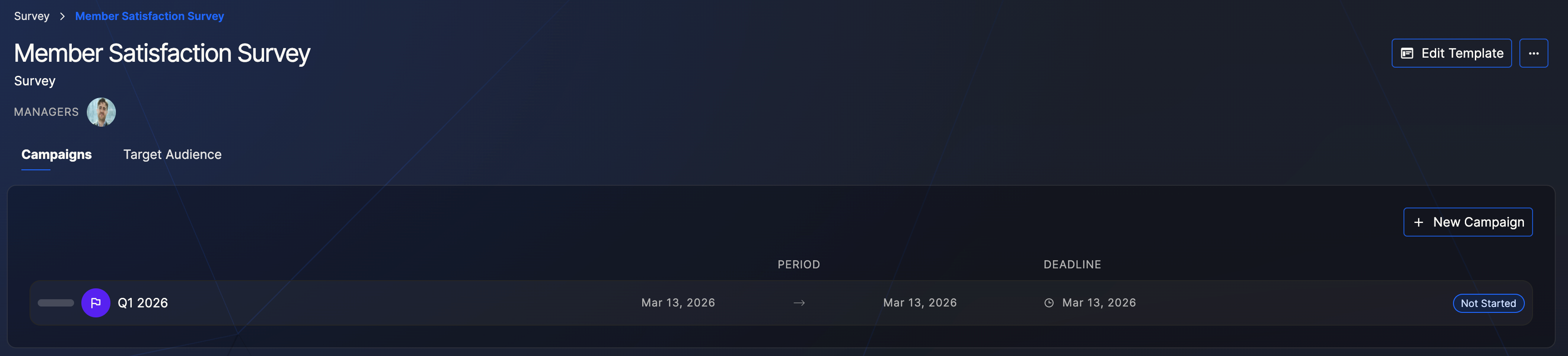Click the deadline date Mar 13, 2026
Viewport: 1568px width, 356px height.
1099,303
